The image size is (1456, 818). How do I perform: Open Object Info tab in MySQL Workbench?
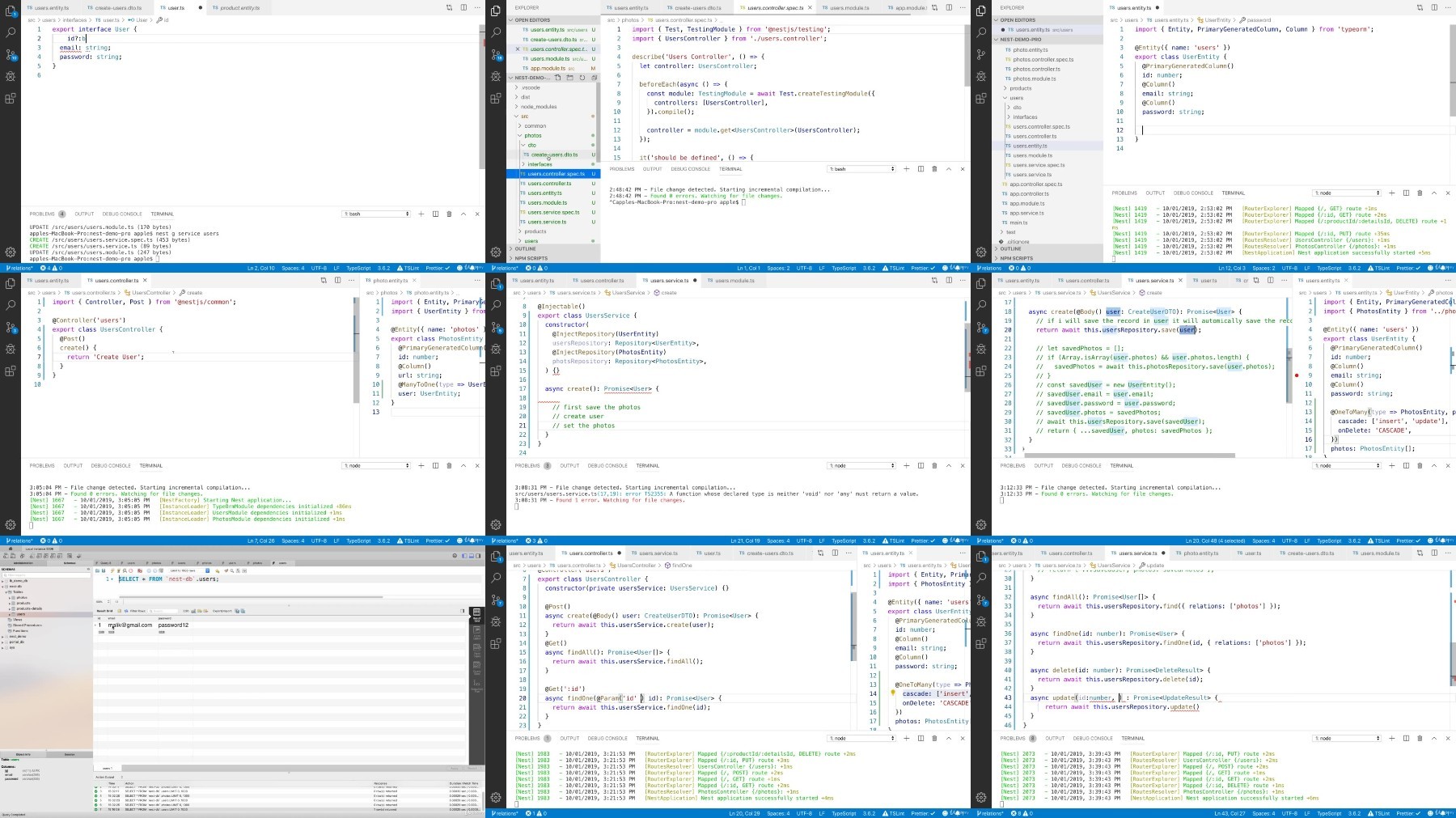pyautogui.click(x=23, y=754)
